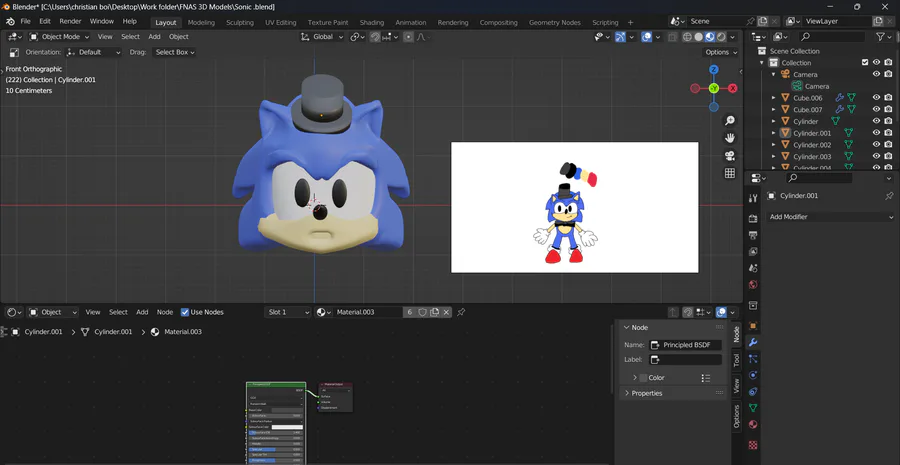Open viewport Add menu in header
Image resolution: width=900 pixels, height=465 pixels.
tap(154, 37)
